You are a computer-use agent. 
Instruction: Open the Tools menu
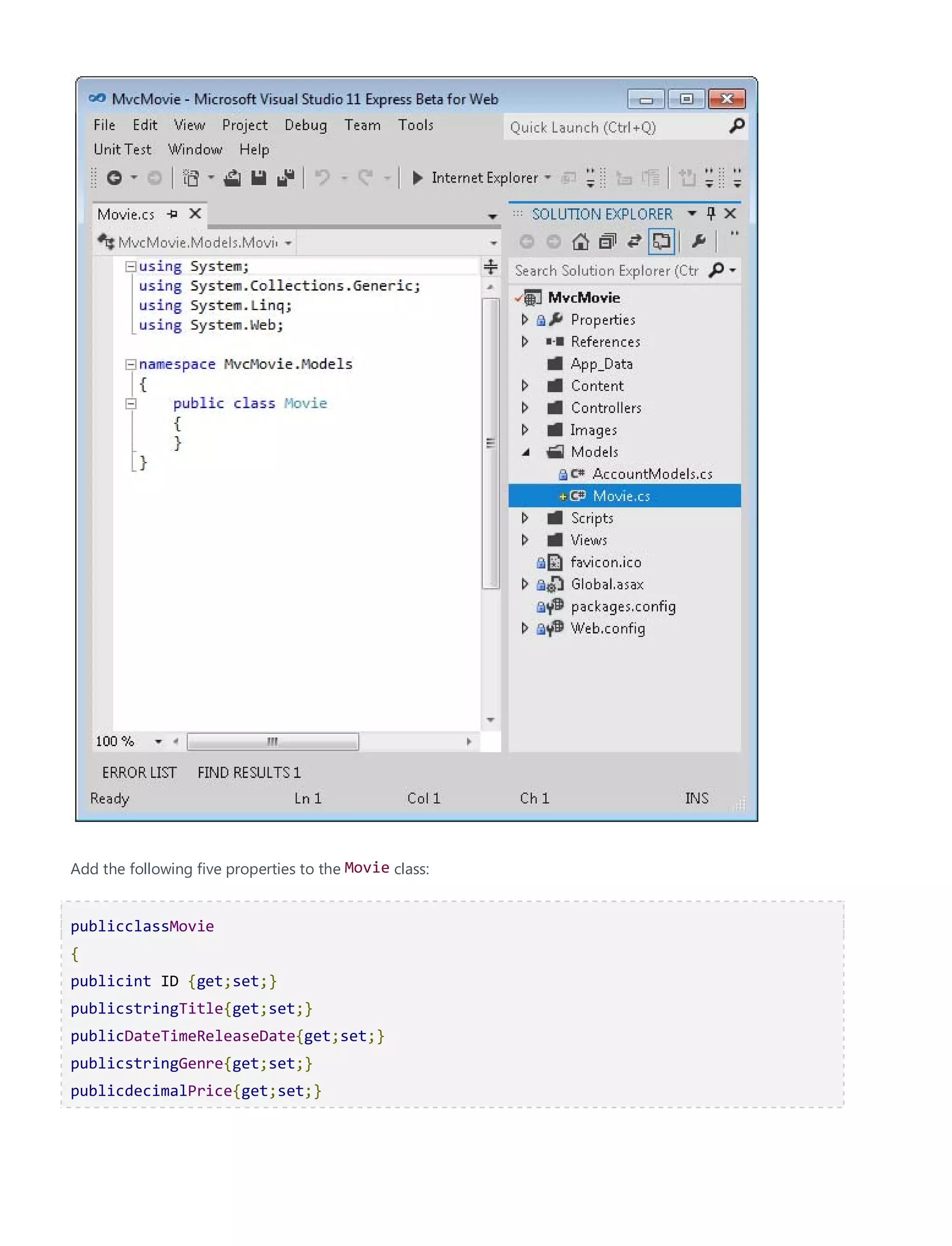(416, 125)
